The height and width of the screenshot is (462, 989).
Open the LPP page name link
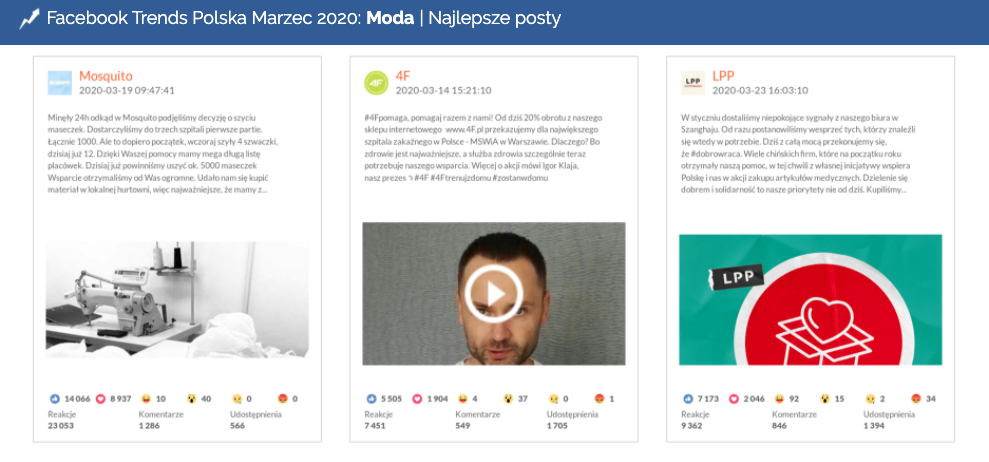723,75
